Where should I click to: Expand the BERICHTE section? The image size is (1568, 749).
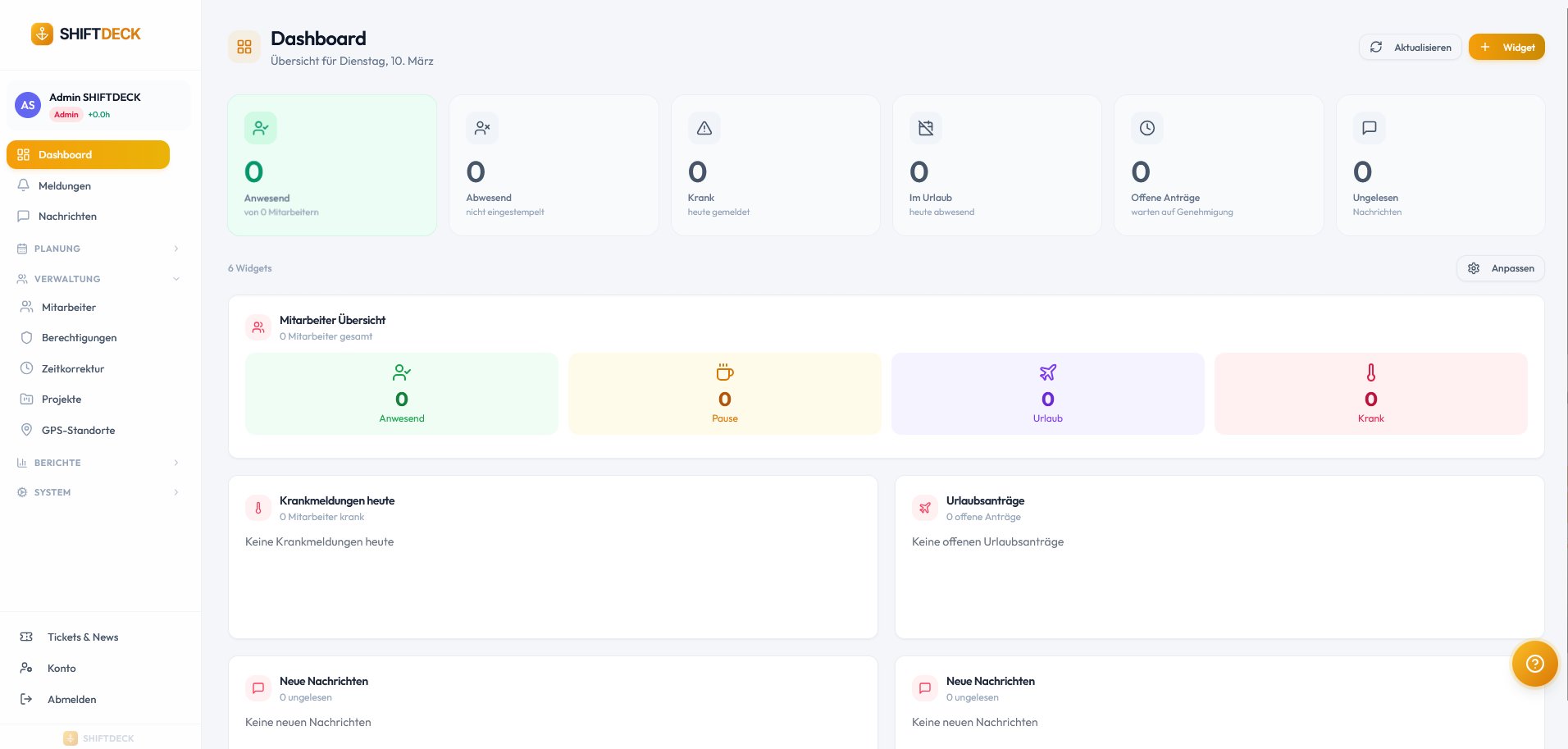click(97, 463)
